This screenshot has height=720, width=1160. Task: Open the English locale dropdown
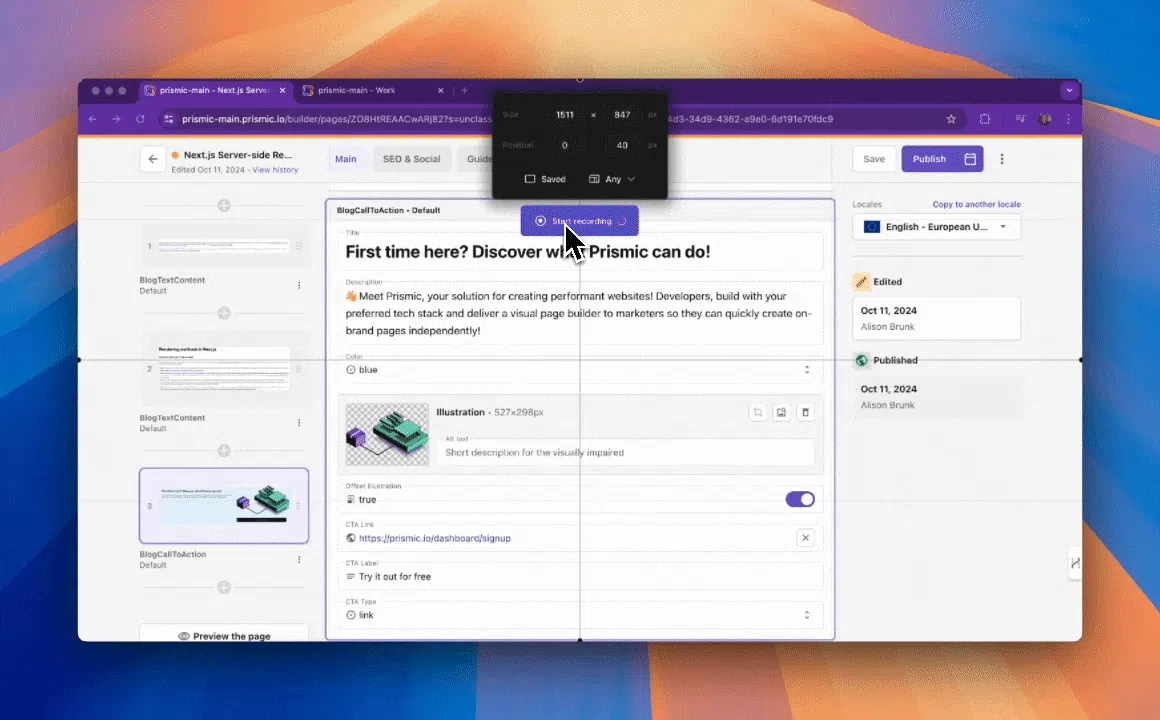[936, 227]
